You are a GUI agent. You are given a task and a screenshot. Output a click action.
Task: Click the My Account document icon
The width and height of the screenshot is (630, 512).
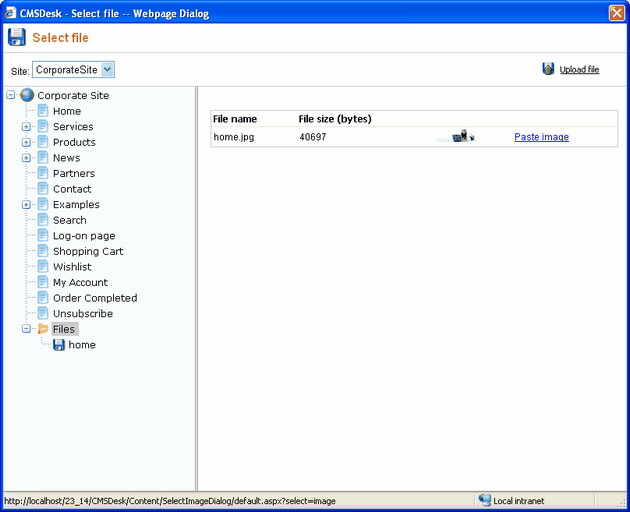(43, 282)
